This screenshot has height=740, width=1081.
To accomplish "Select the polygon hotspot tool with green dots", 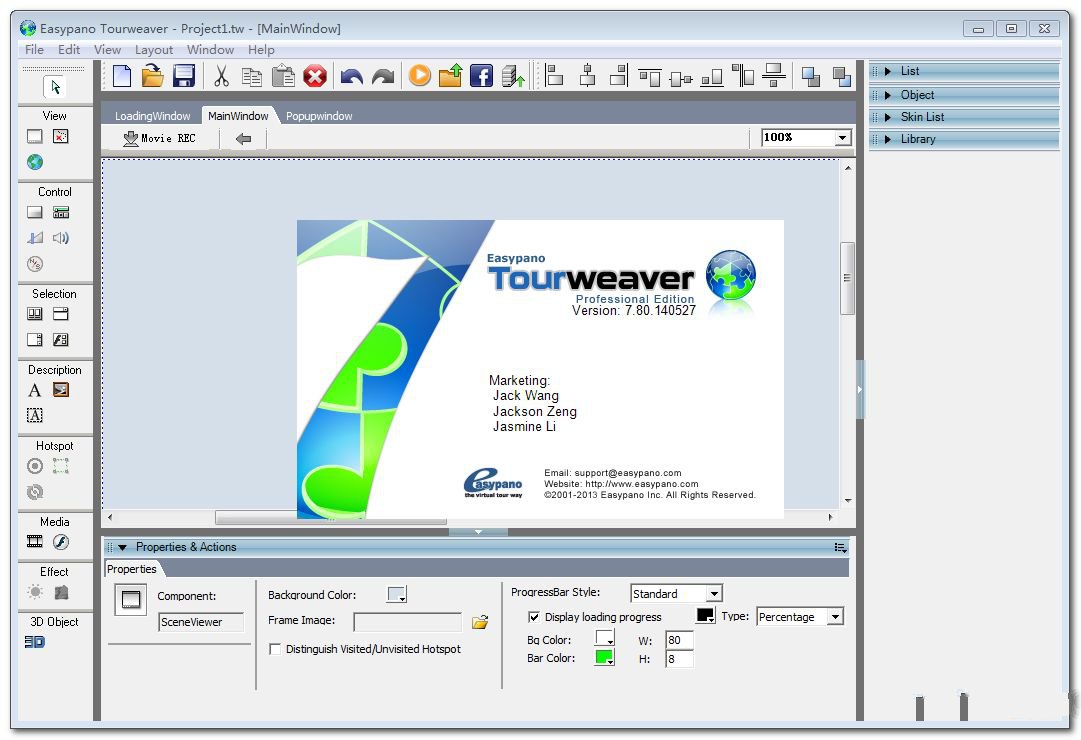I will pos(61,466).
